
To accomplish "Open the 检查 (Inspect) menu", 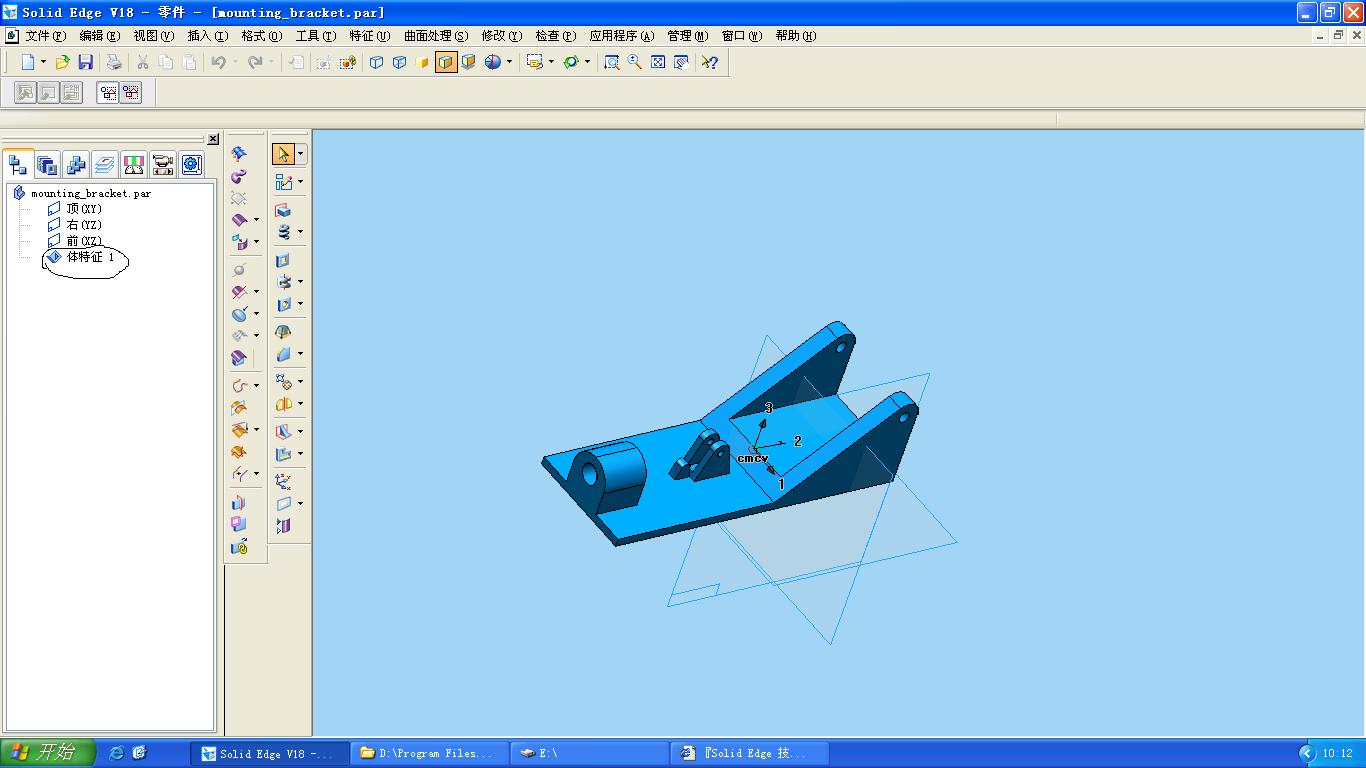I will pyautogui.click(x=555, y=36).
